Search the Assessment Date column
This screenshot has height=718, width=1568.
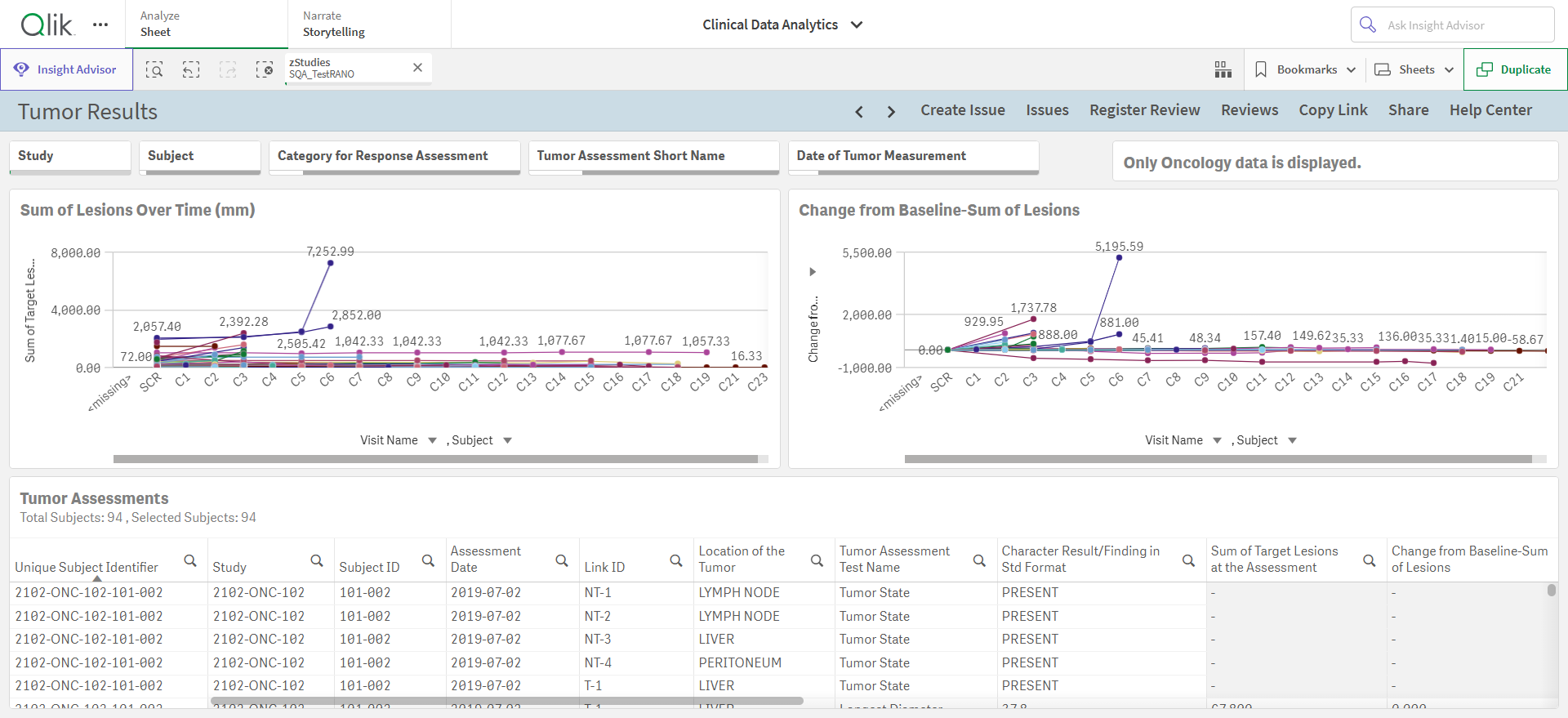point(562,560)
